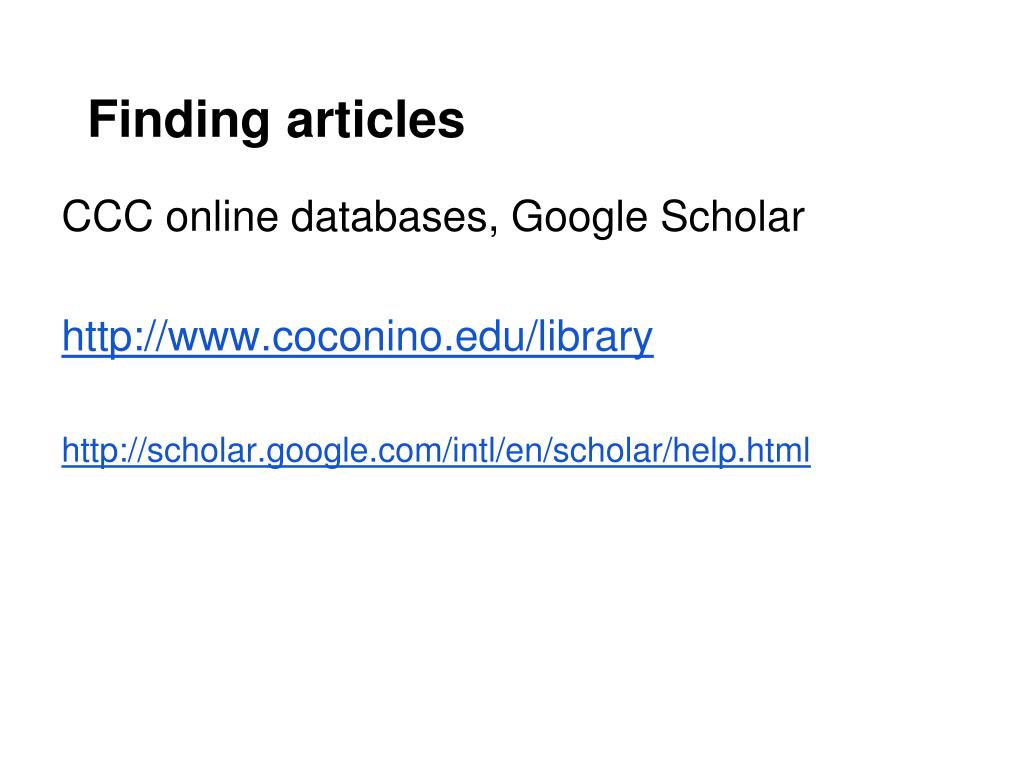Click the word 'online' in the body text
The height and width of the screenshot is (768, 1024).
click(222, 216)
